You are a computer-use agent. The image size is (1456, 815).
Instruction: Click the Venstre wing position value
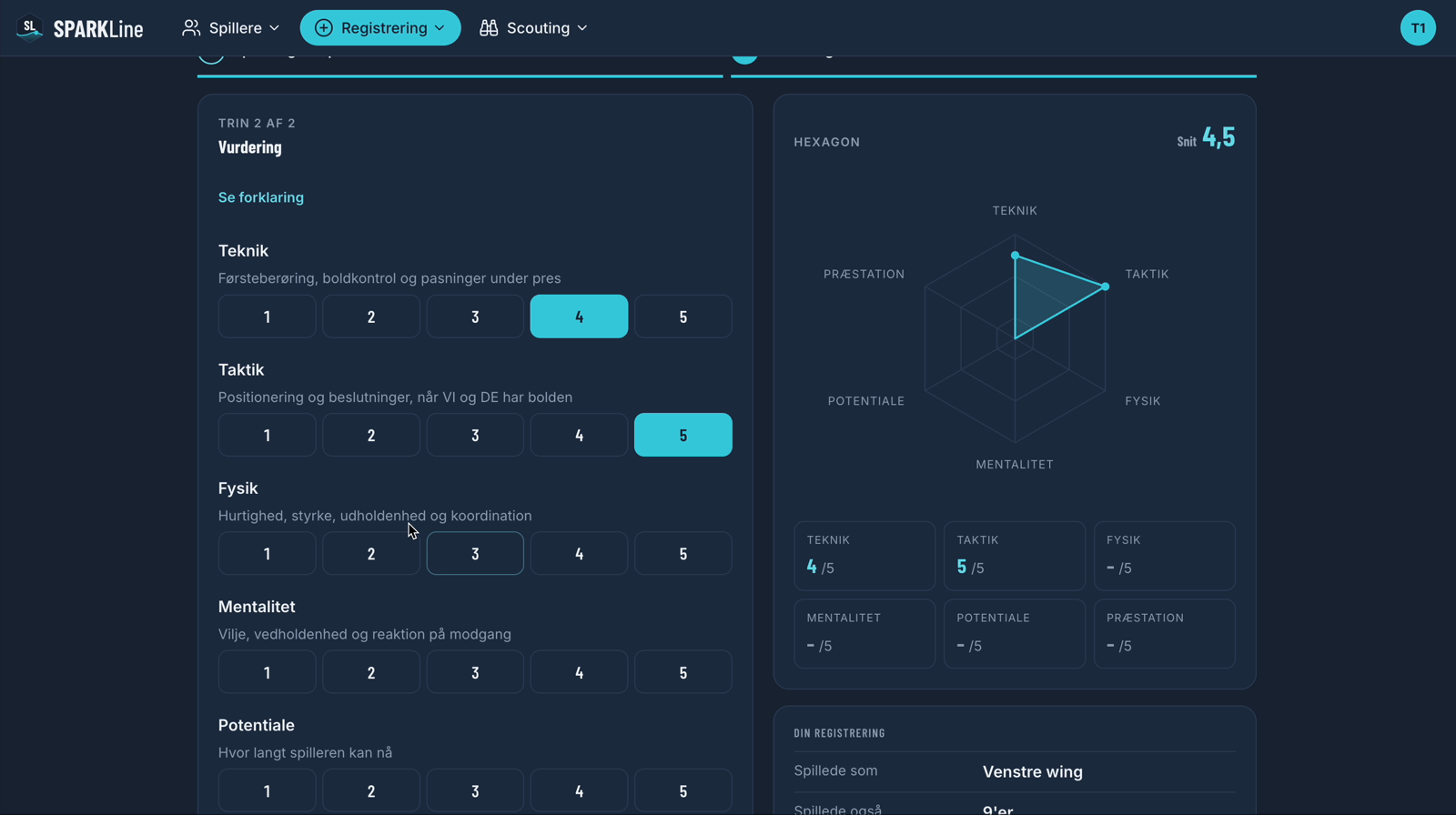tap(1033, 771)
